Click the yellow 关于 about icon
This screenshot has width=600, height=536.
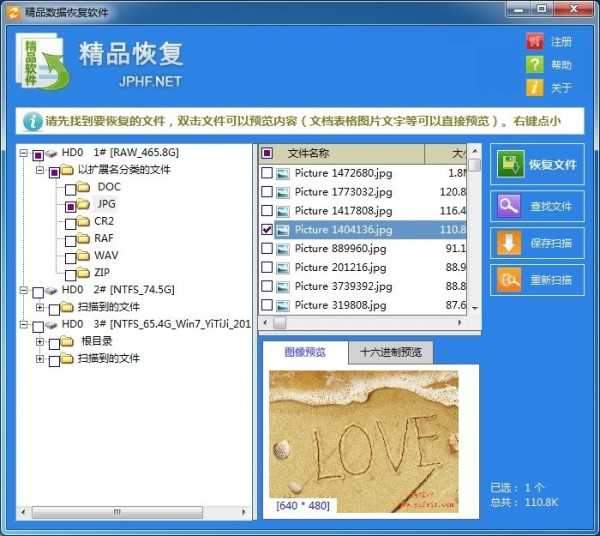pyautogui.click(x=535, y=88)
